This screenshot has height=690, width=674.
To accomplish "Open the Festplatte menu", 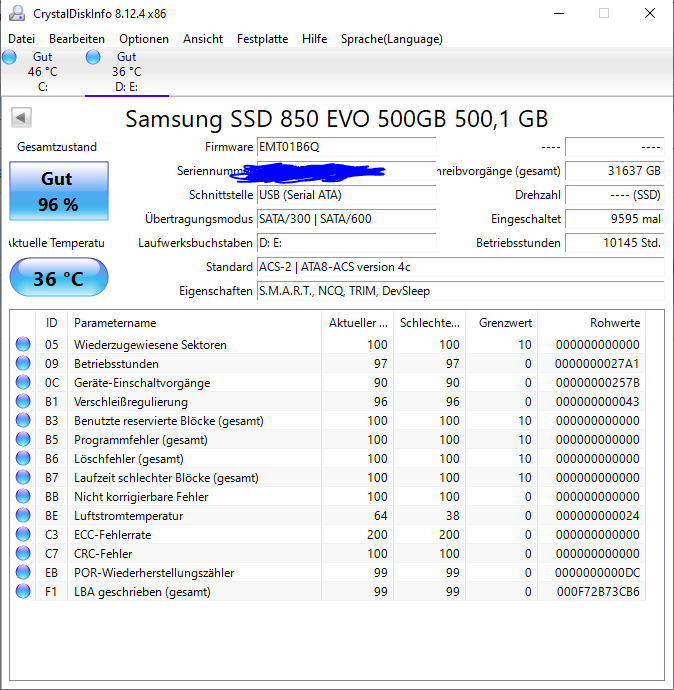I will tap(262, 39).
